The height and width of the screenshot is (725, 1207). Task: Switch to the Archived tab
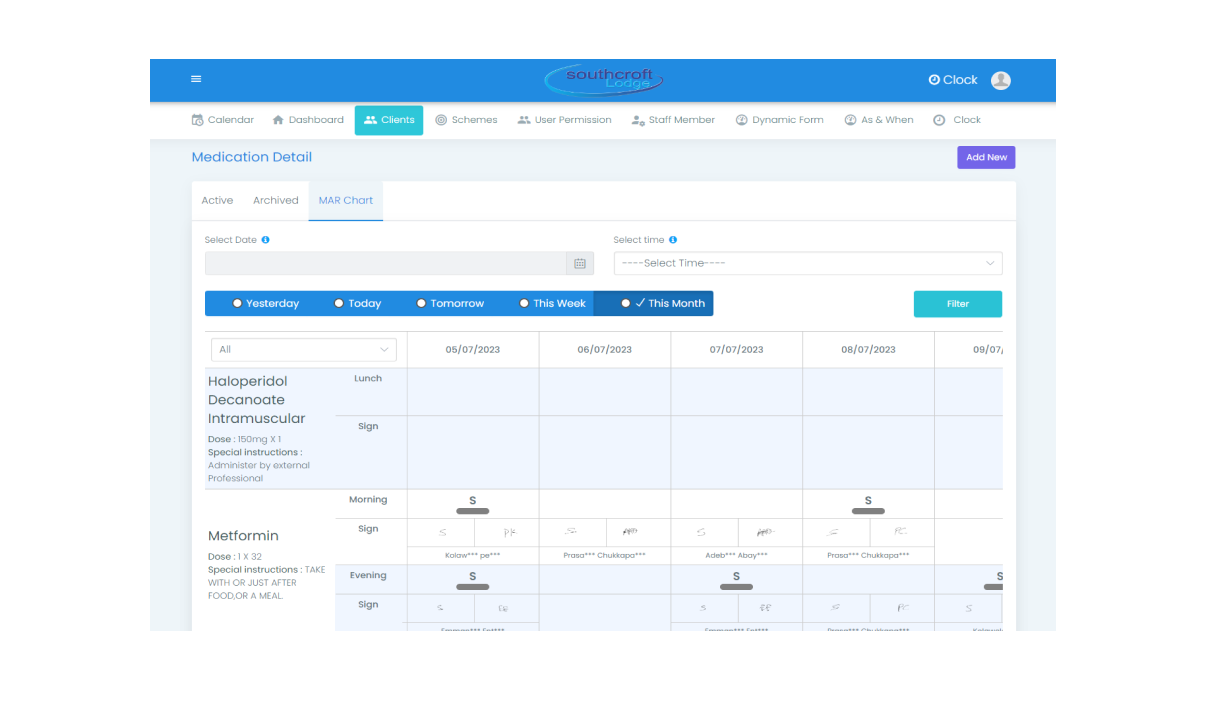[275, 200]
